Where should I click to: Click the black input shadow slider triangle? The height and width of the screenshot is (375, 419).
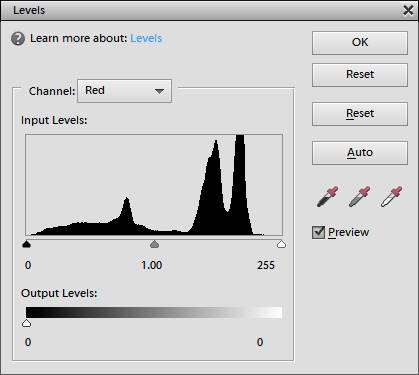26,244
